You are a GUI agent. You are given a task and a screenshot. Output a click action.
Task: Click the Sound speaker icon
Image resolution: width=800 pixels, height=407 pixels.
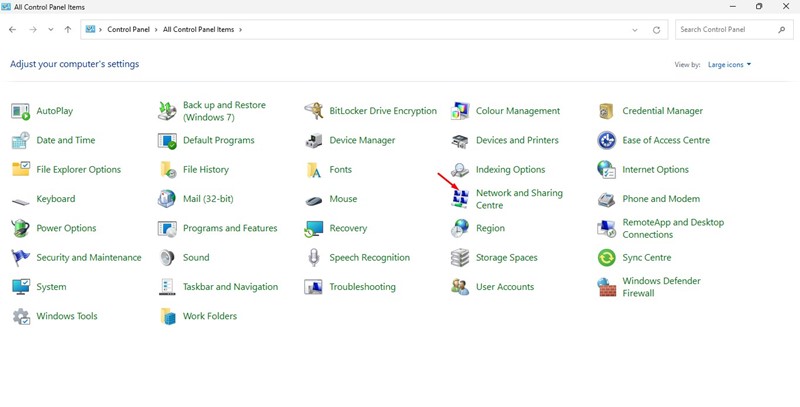click(167, 258)
